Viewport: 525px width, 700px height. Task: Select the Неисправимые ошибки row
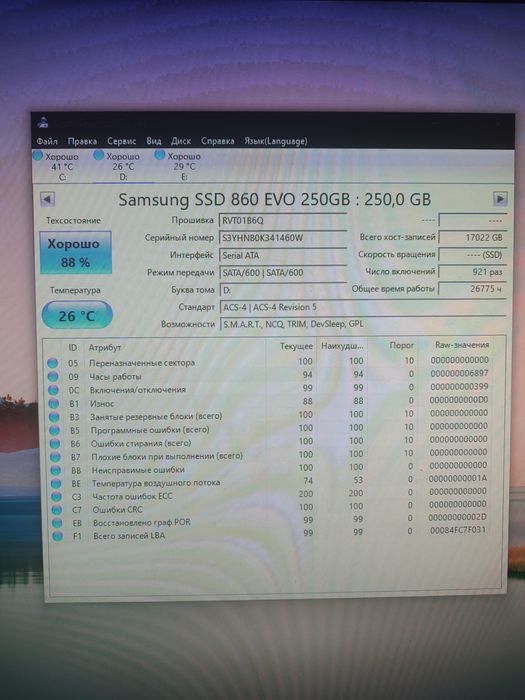(269, 468)
